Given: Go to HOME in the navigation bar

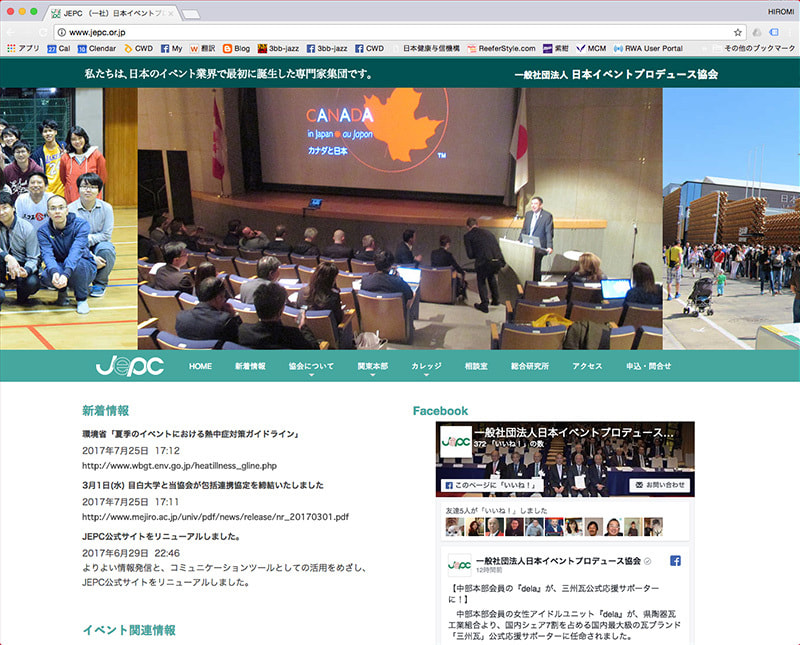Looking at the screenshot, I should click(200, 367).
